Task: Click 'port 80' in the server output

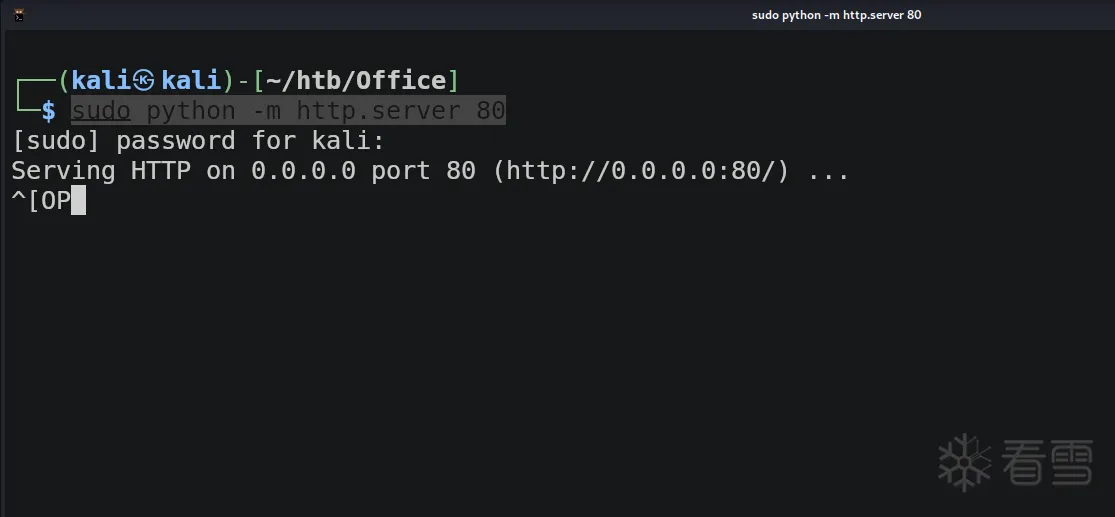Action: (x=423, y=171)
